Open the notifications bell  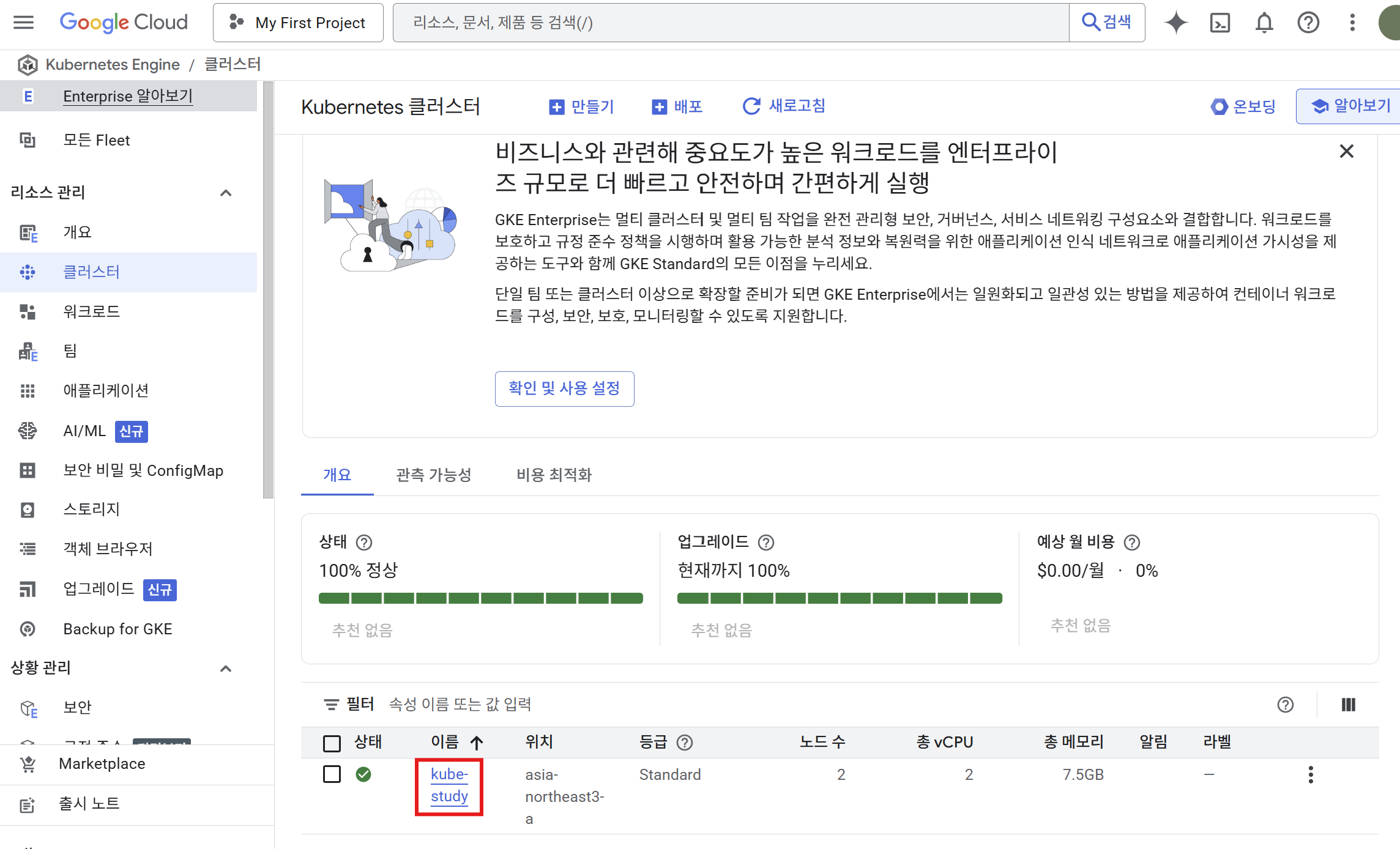(1264, 23)
